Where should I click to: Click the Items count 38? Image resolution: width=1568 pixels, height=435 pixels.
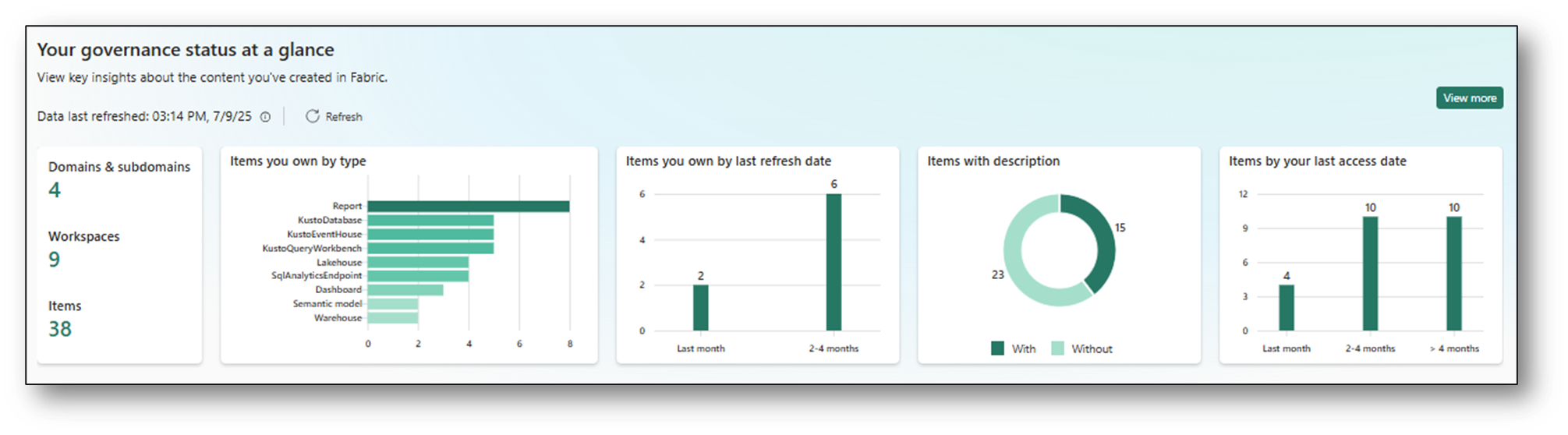[60, 329]
